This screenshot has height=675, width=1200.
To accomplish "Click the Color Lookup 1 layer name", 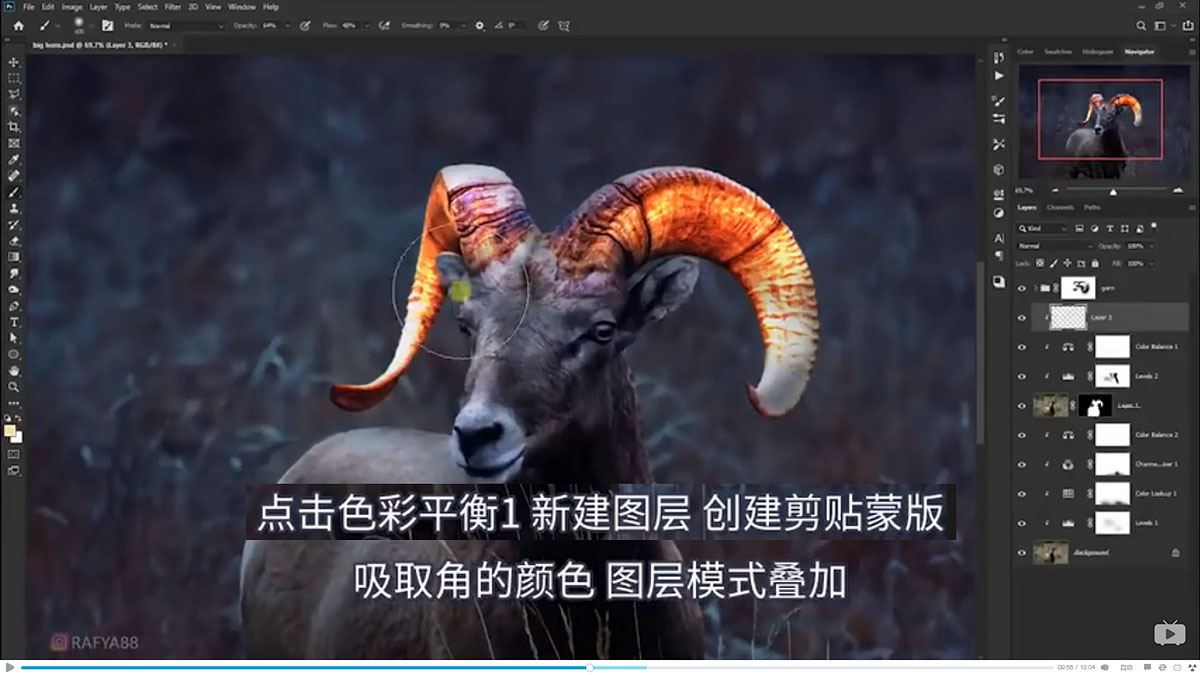I will tap(1155, 493).
